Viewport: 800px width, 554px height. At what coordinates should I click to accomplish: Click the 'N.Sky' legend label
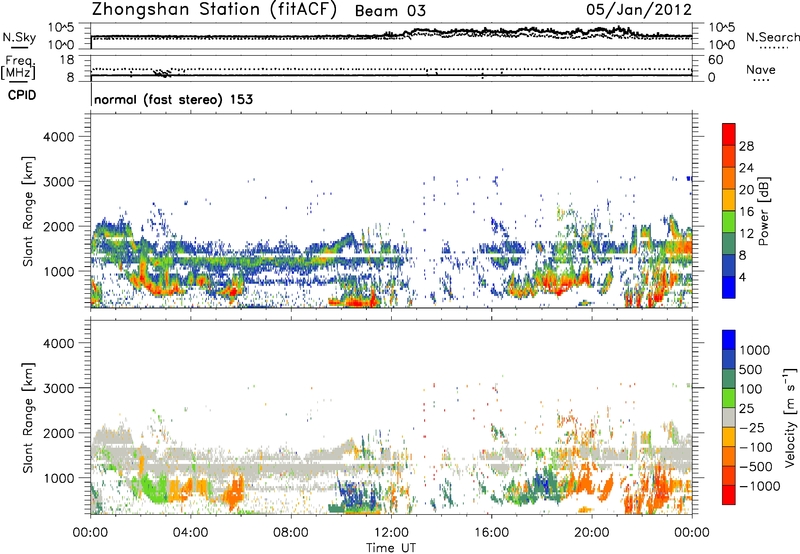19,37
